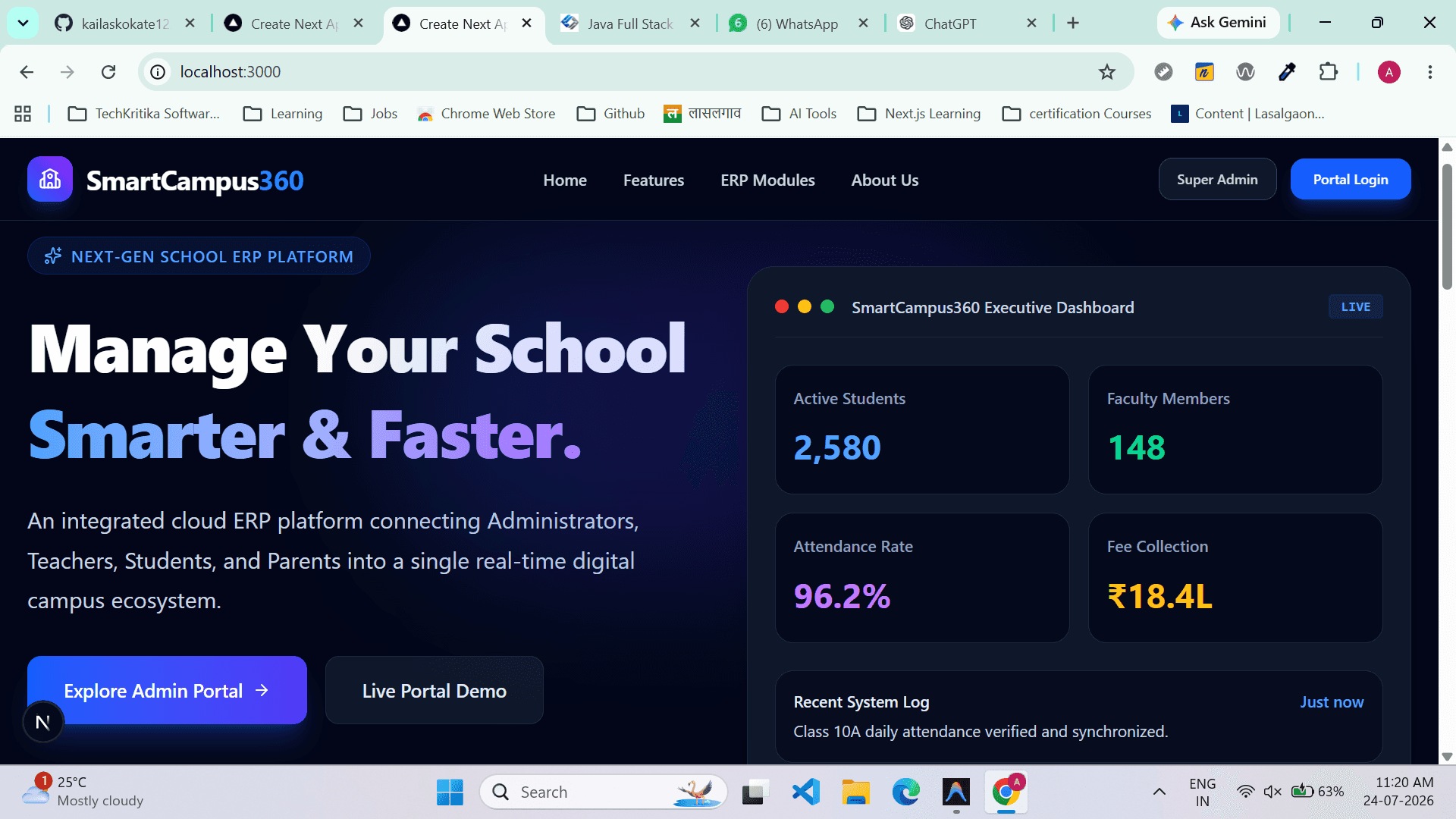This screenshot has height=819, width=1456.
Task: Click Explore Admin Portal button
Action: pyautogui.click(x=167, y=690)
